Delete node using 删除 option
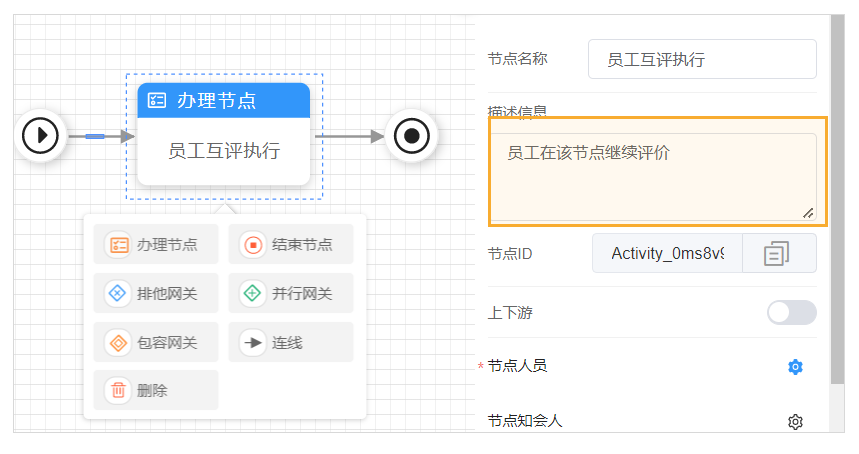 point(155,391)
